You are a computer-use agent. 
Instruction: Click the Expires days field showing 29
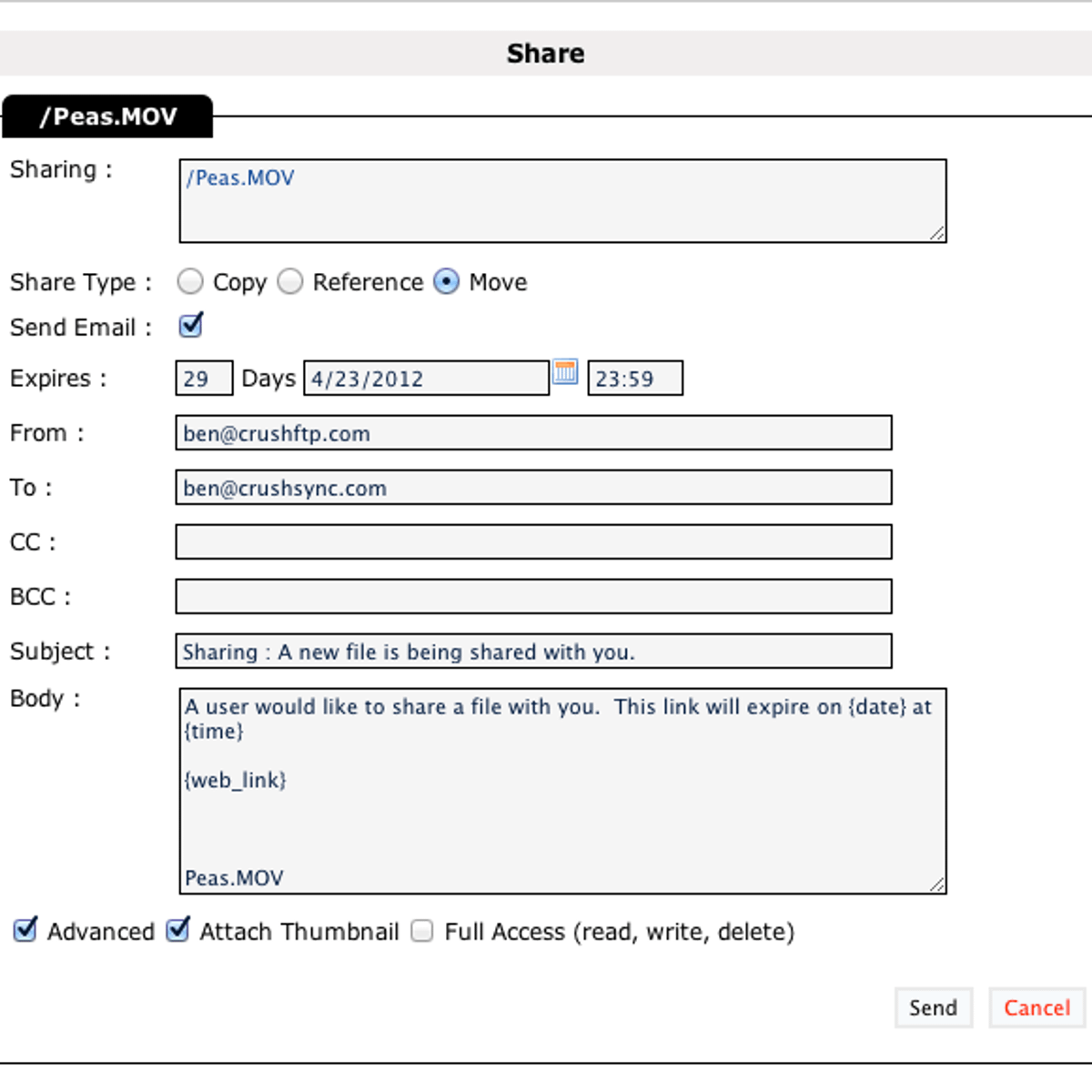pyautogui.click(x=204, y=379)
